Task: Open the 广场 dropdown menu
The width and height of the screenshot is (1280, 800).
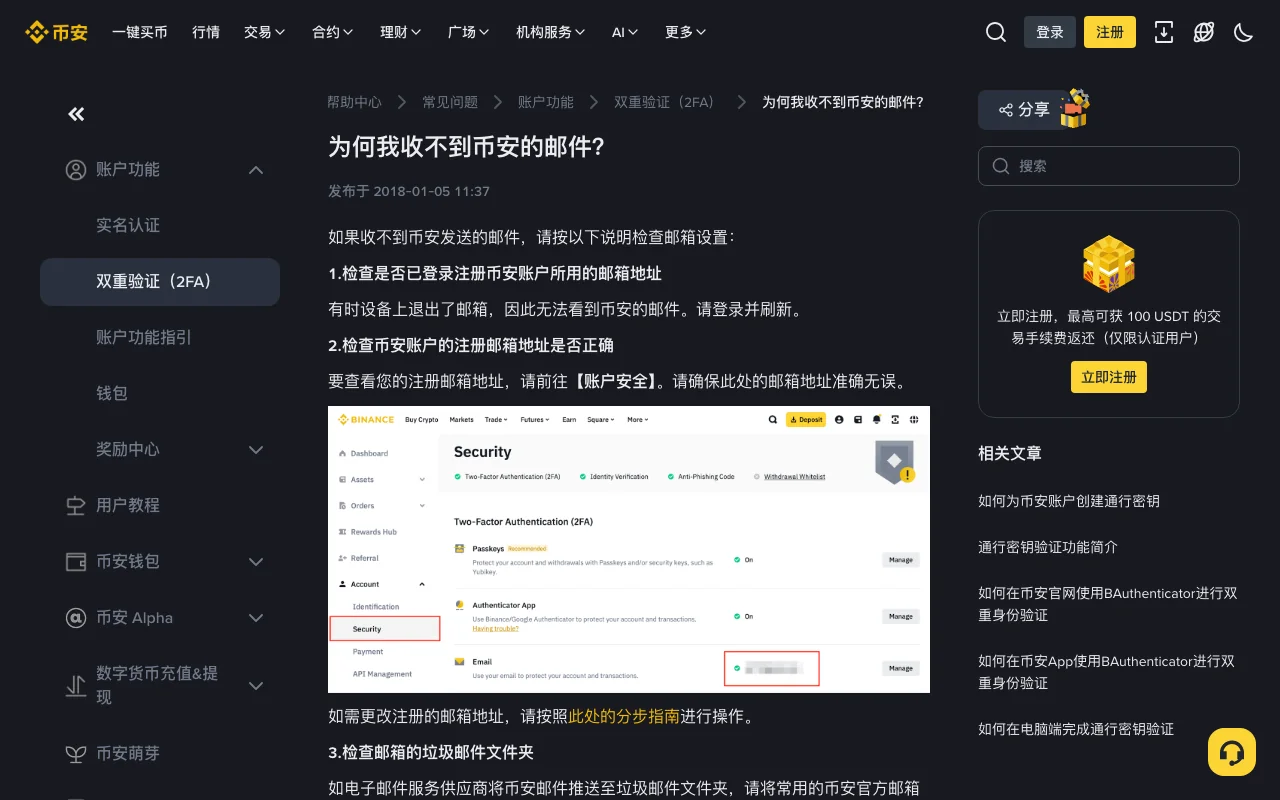Action: coord(469,32)
